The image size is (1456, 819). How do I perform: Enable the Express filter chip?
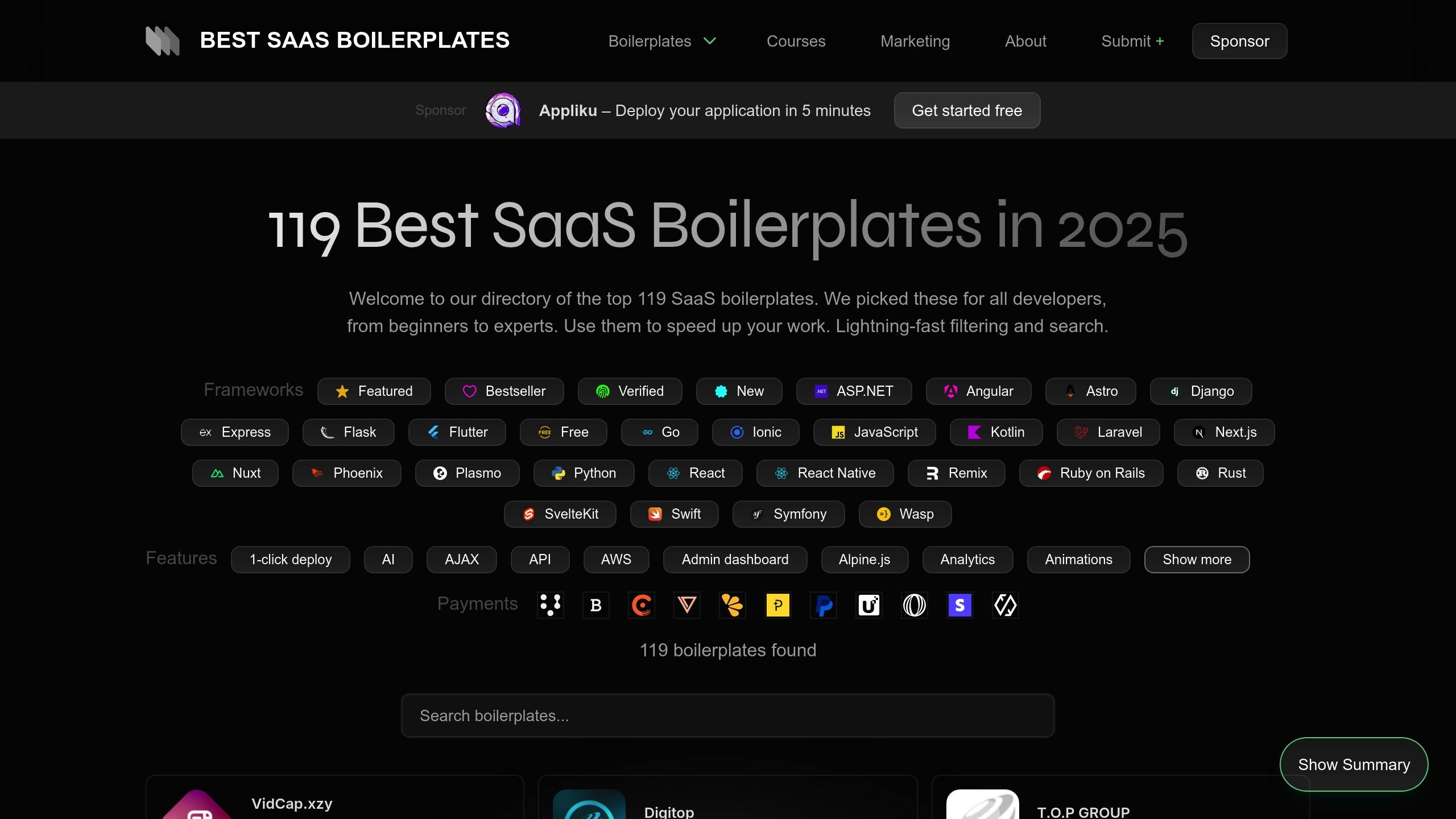[234, 432]
